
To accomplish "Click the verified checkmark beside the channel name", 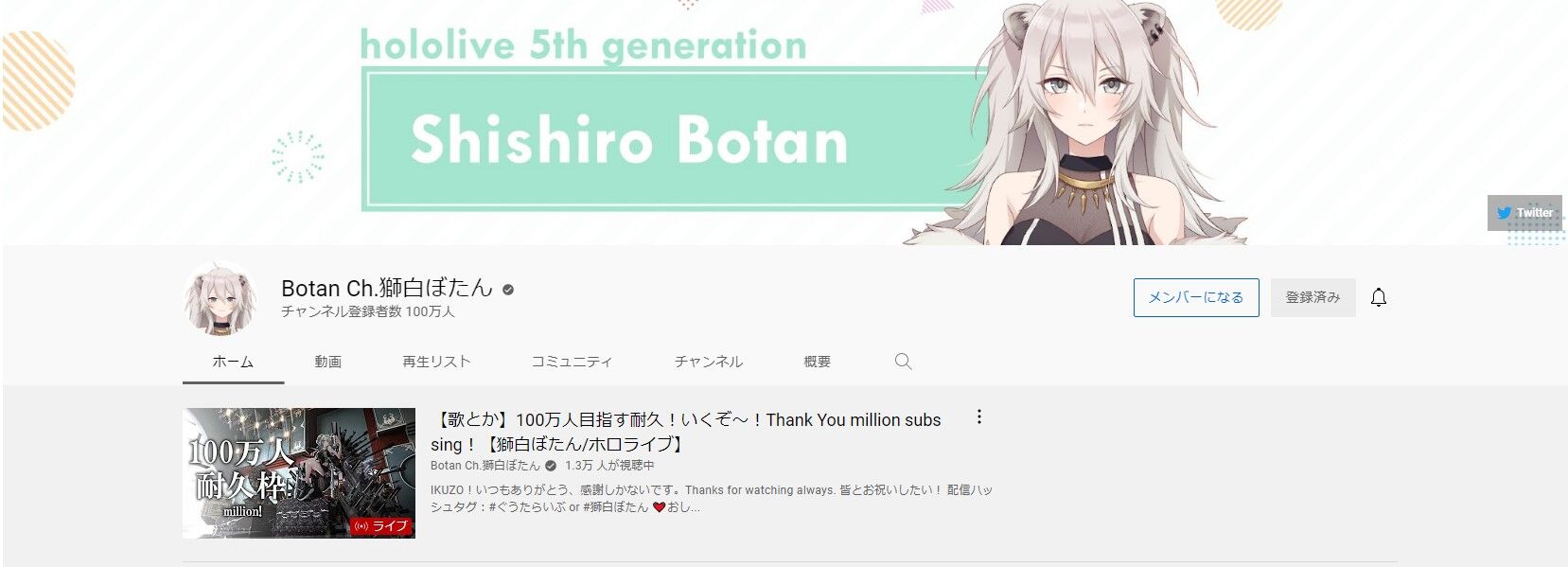I will coord(508,290).
